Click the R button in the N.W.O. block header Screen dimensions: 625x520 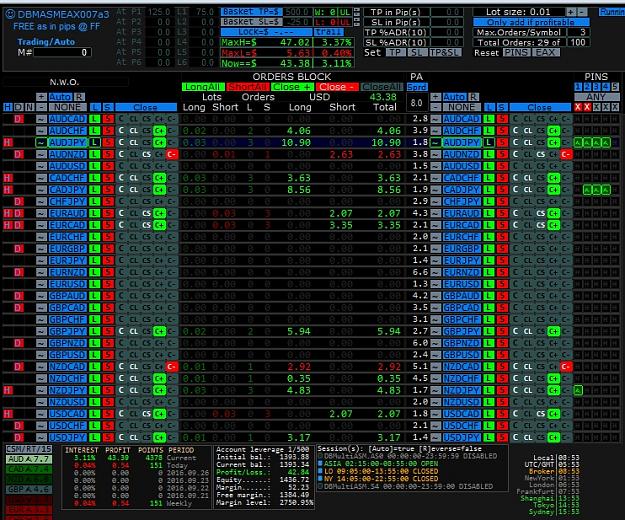(79, 97)
